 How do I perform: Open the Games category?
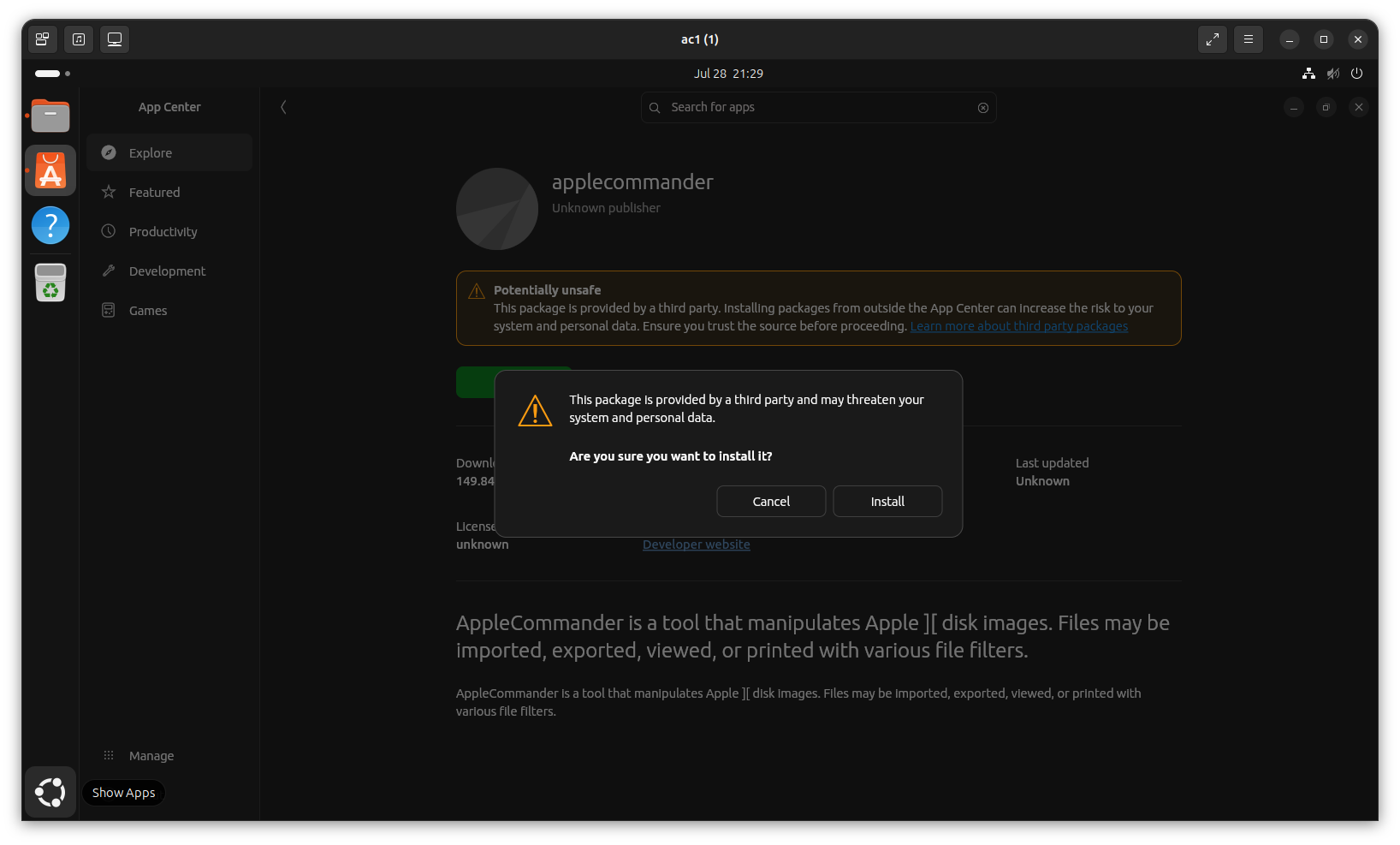169,310
